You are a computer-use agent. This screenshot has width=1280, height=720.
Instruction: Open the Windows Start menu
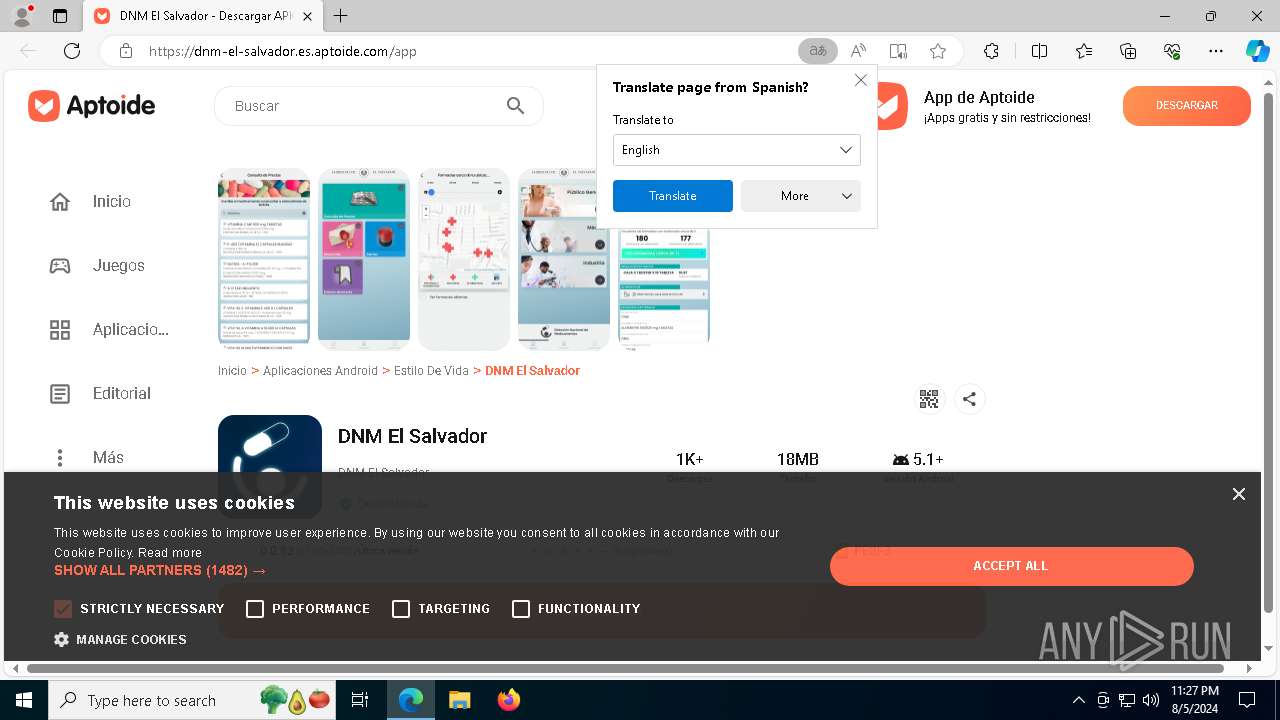tap(24, 700)
